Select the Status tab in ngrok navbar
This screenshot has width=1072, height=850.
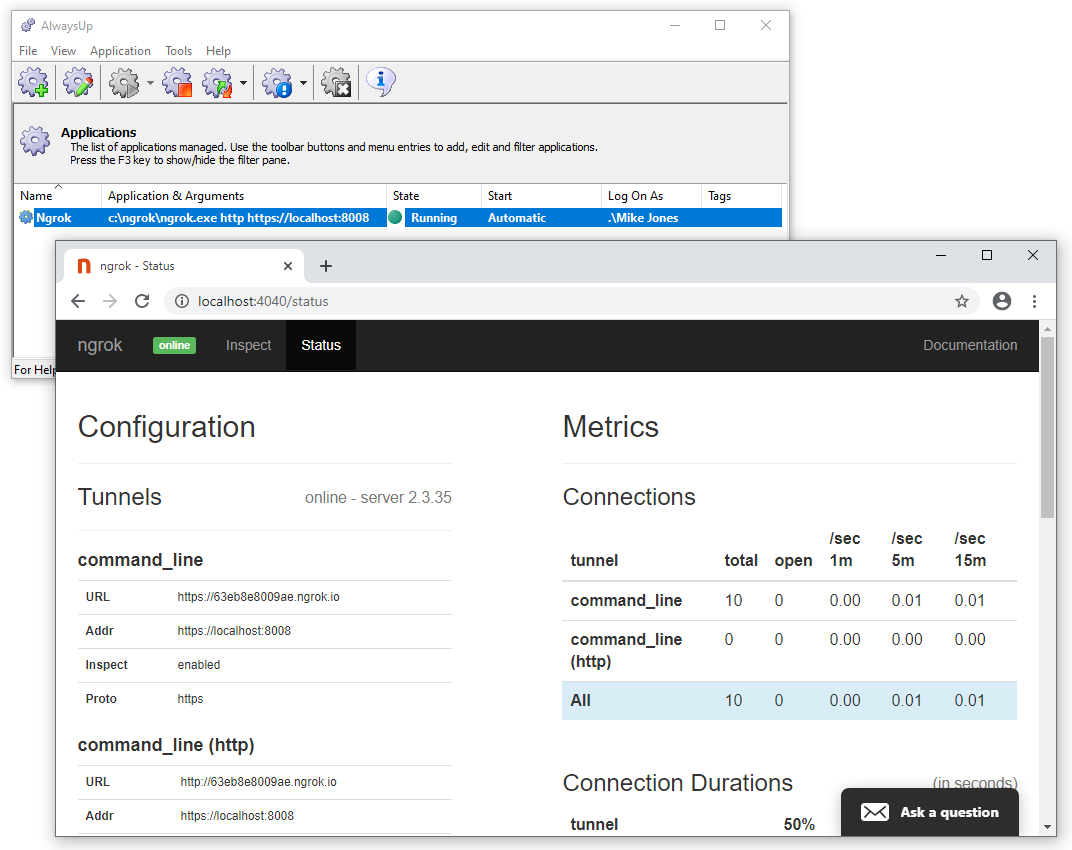pyautogui.click(x=321, y=345)
